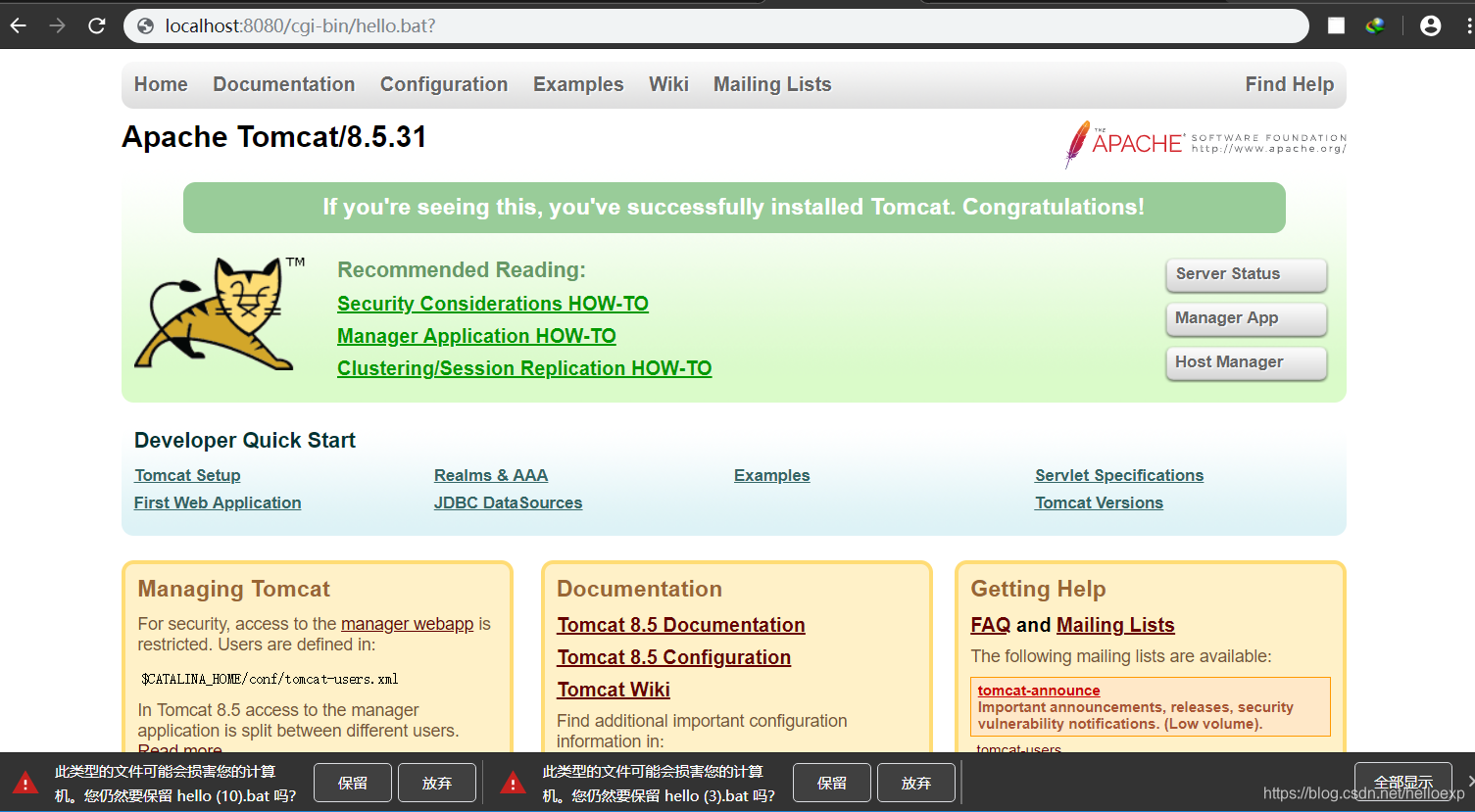Discard the hello (10).bat download
The image size is (1475, 812).
point(437,783)
